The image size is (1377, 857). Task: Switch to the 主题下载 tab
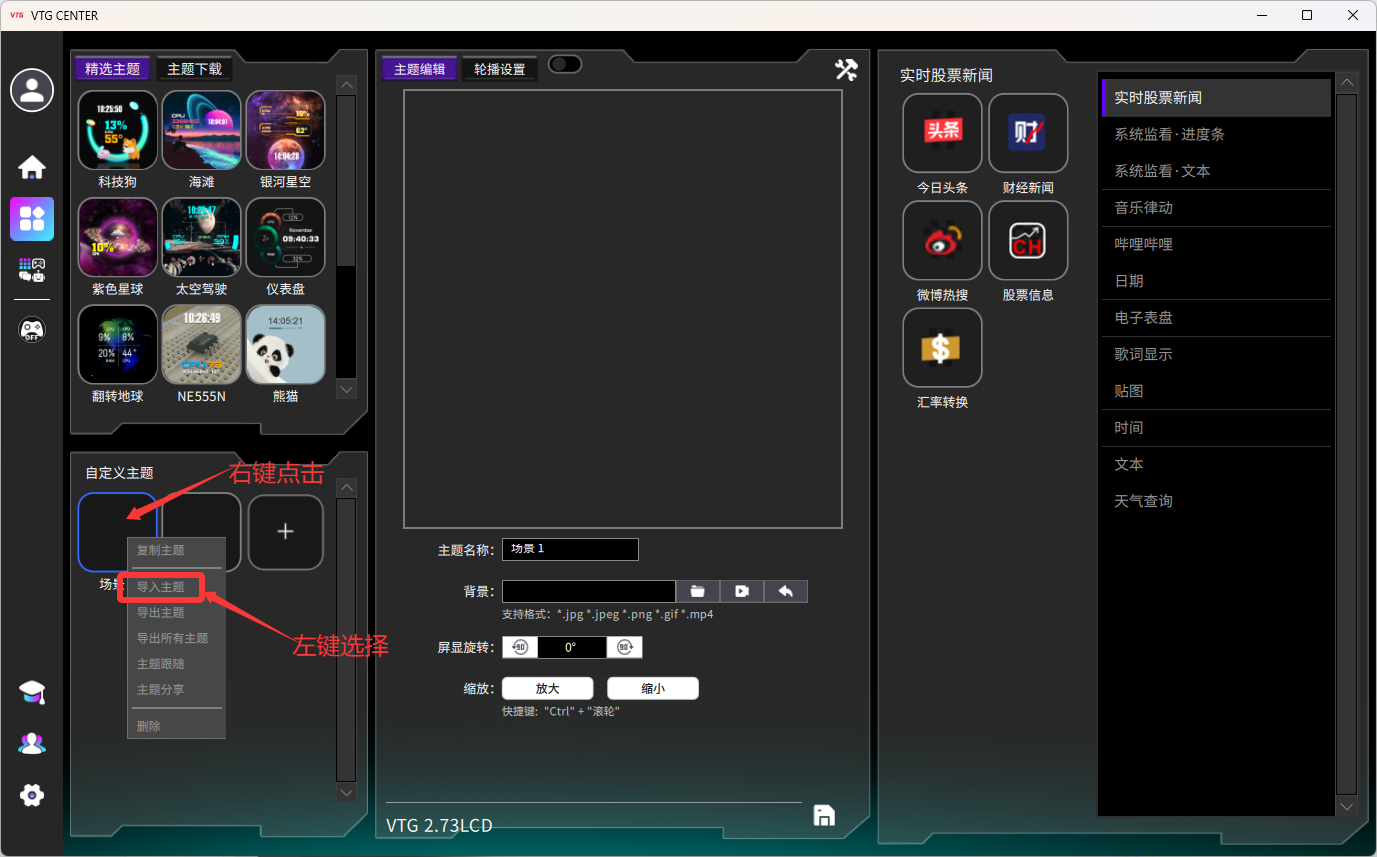click(x=195, y=69)
